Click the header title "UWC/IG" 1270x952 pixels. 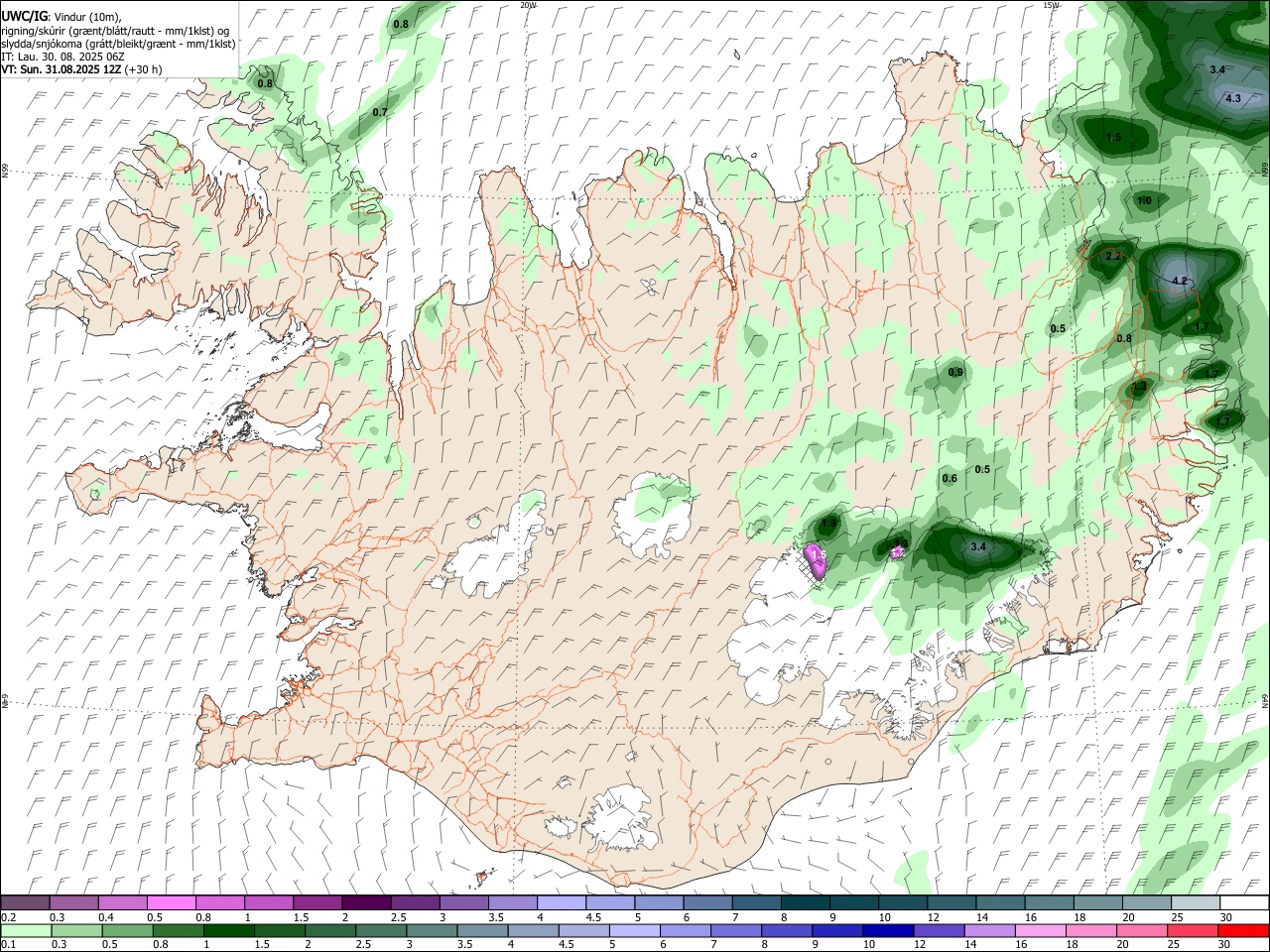point(24,17)
